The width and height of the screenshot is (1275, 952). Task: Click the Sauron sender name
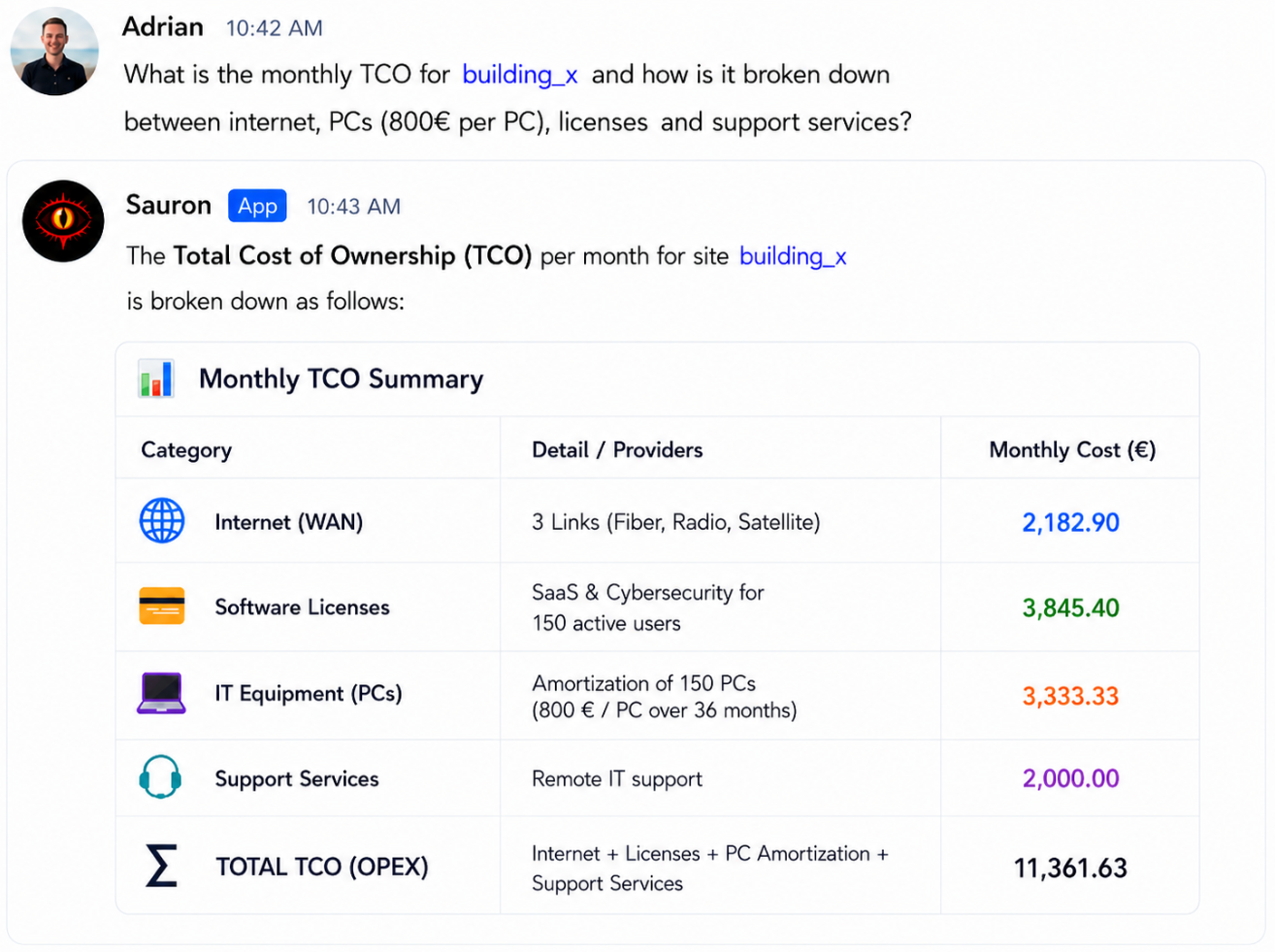pos(169,205)
